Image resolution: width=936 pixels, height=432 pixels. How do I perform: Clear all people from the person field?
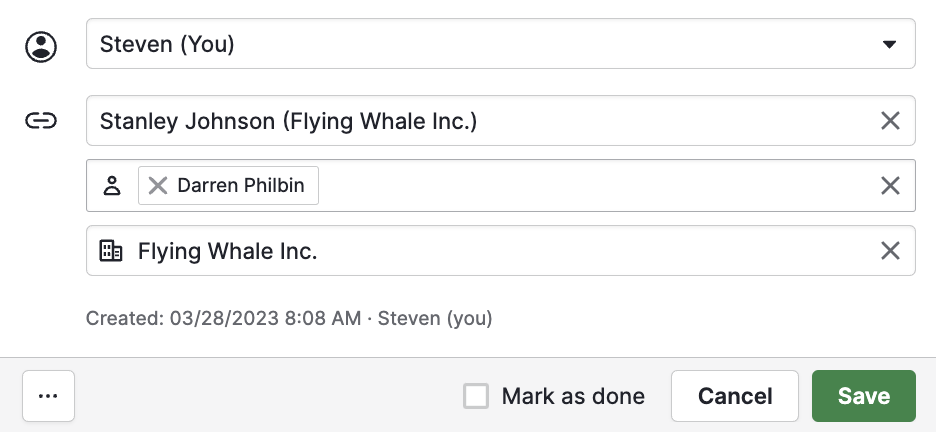(890, 186)
